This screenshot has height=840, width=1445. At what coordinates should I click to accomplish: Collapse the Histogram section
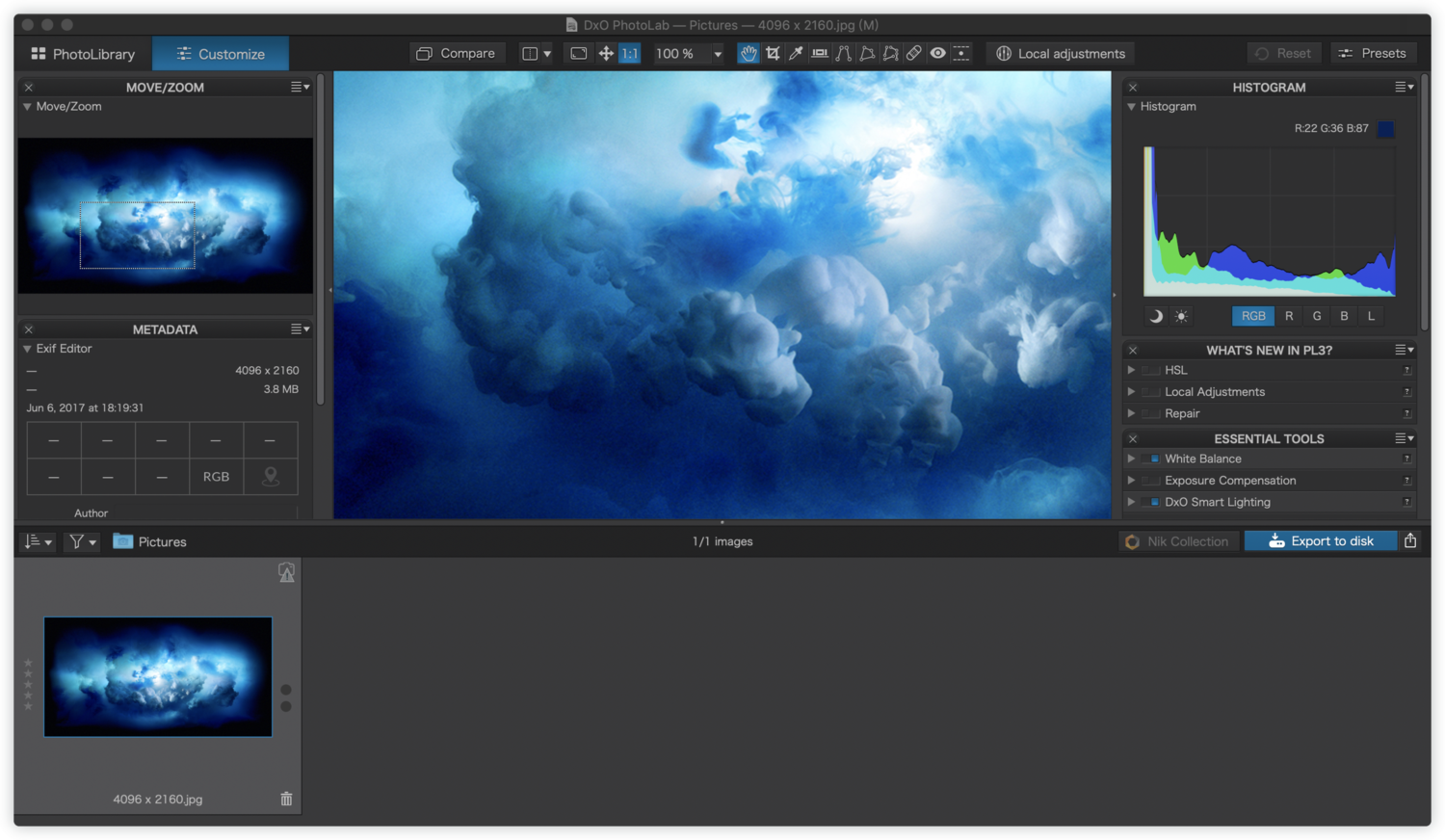1131,107
